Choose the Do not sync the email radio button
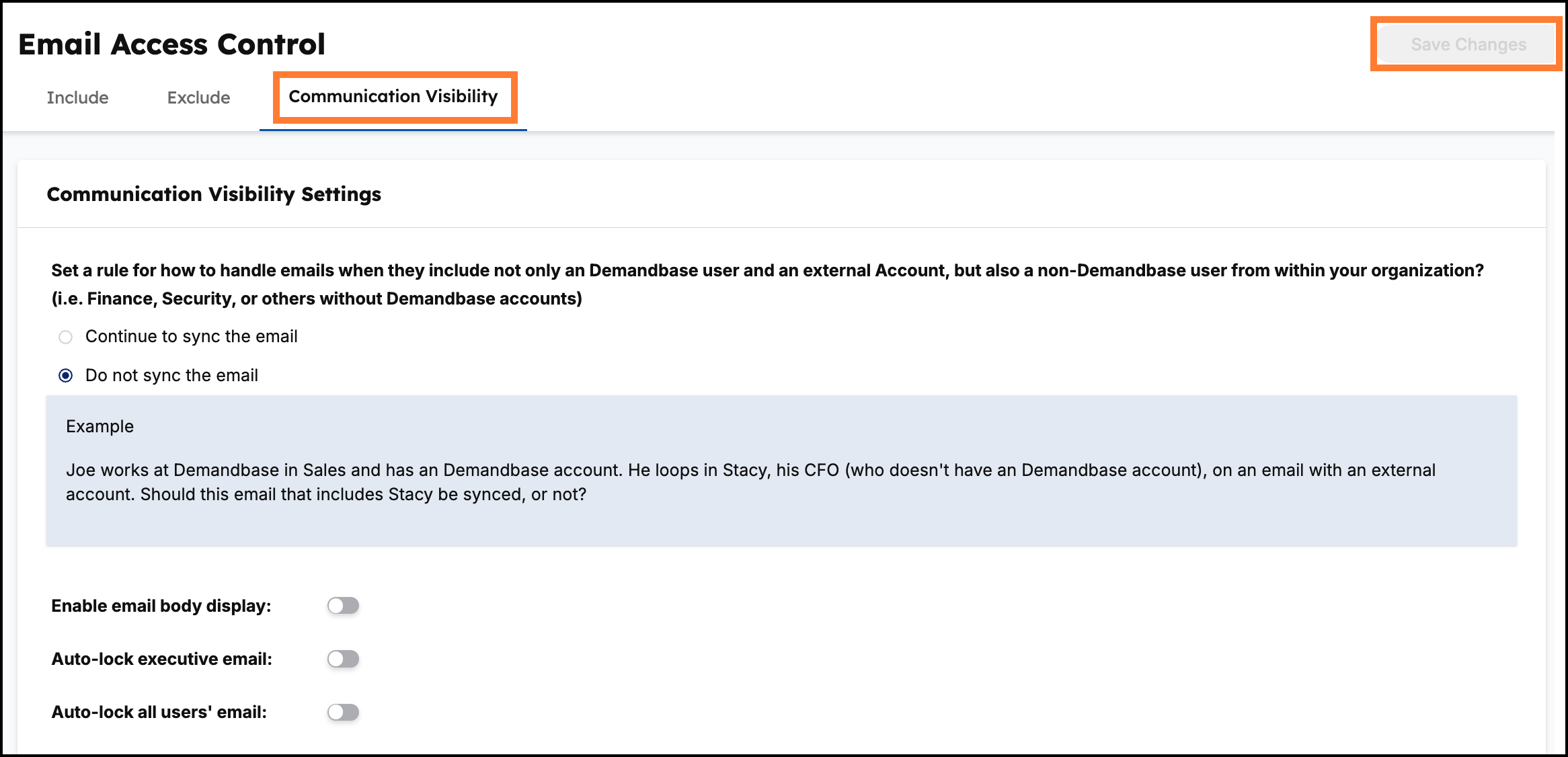The width and height of the screenshot is (1568, 757). point(65,376)
